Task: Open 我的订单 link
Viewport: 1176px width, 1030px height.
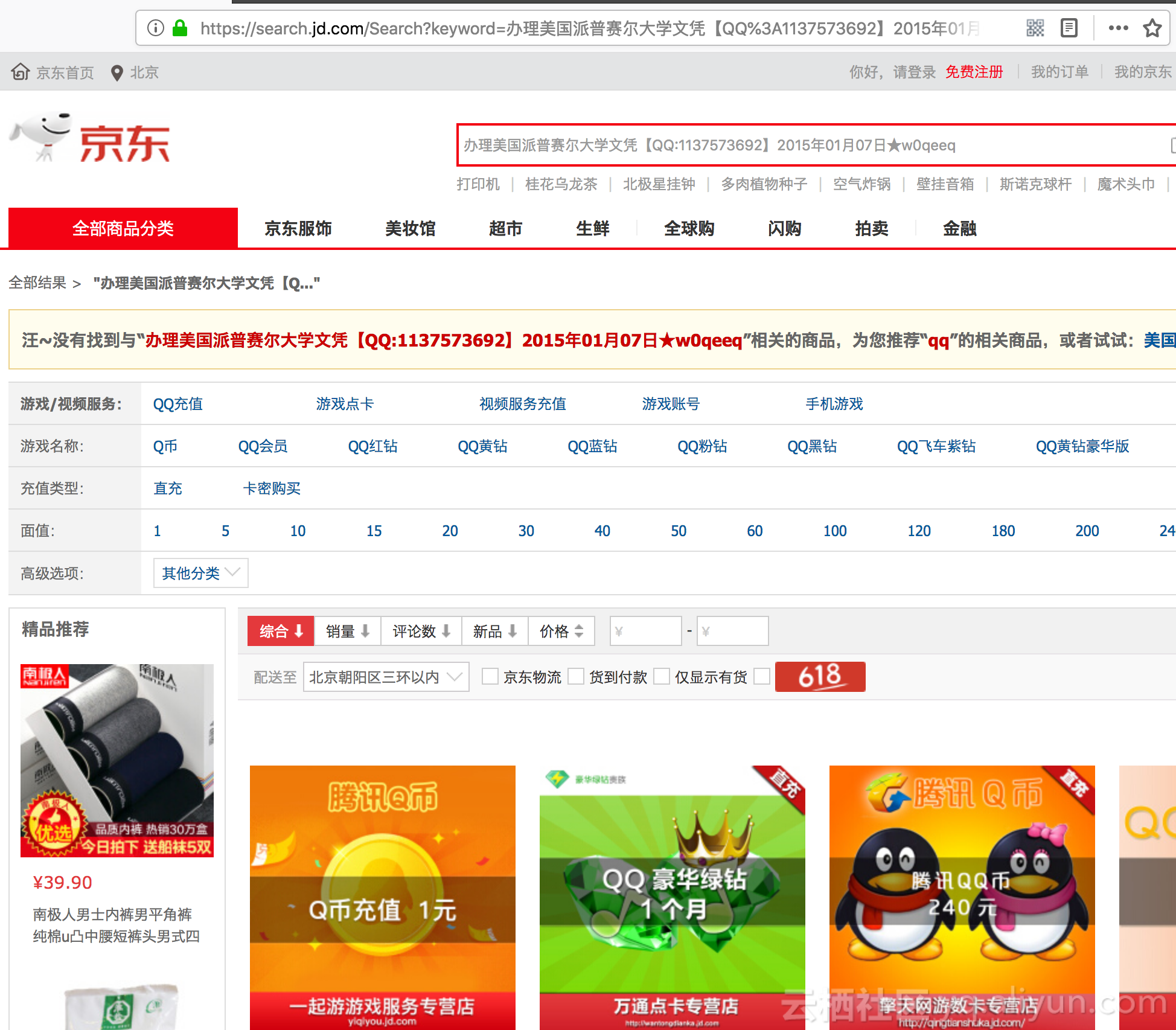Action: [x=1059, y=72]
